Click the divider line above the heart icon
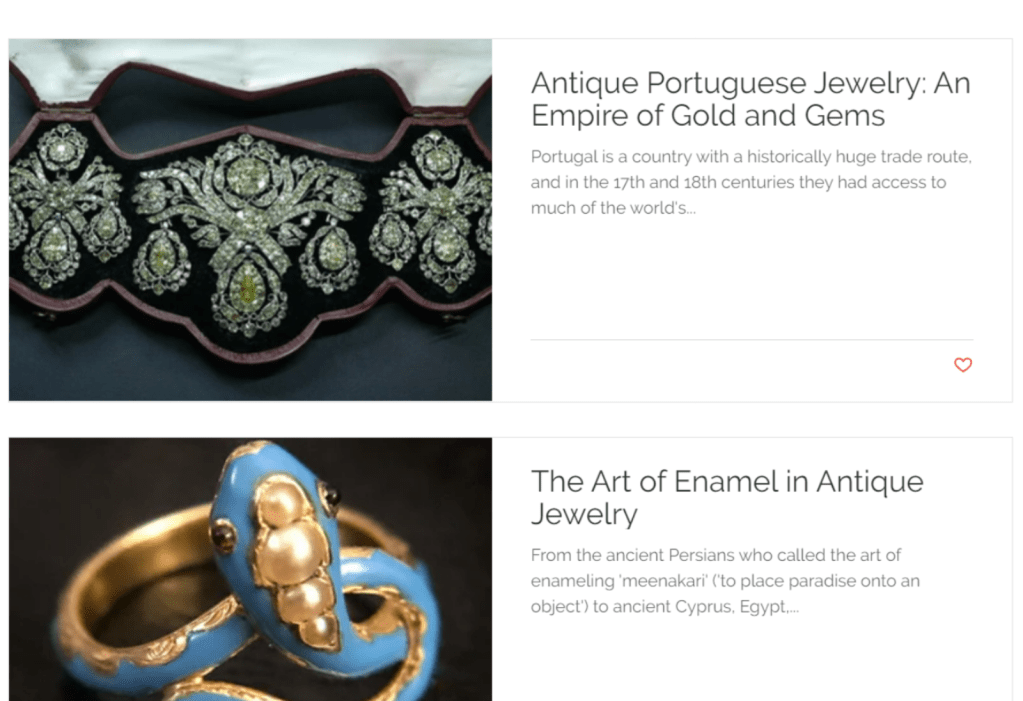This screenshot has height=701, width=1023. coord(752,339)
